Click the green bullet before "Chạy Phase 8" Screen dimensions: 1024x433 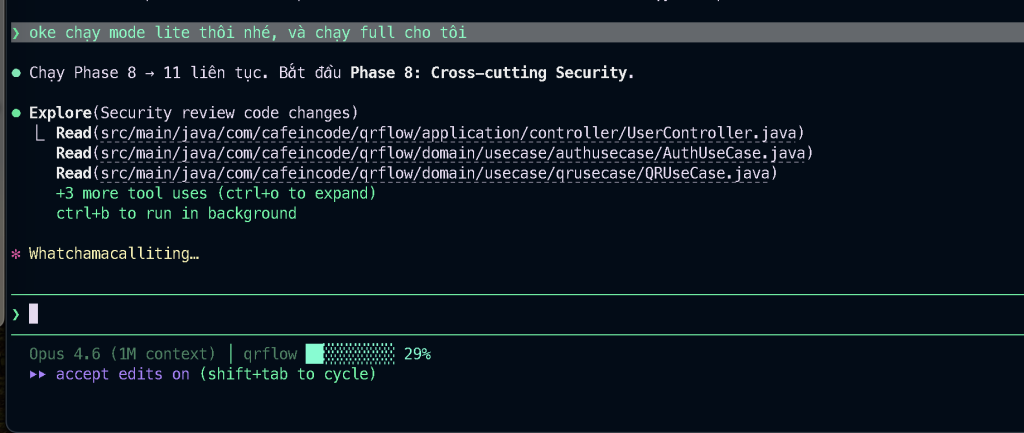[x=16, y=73]
